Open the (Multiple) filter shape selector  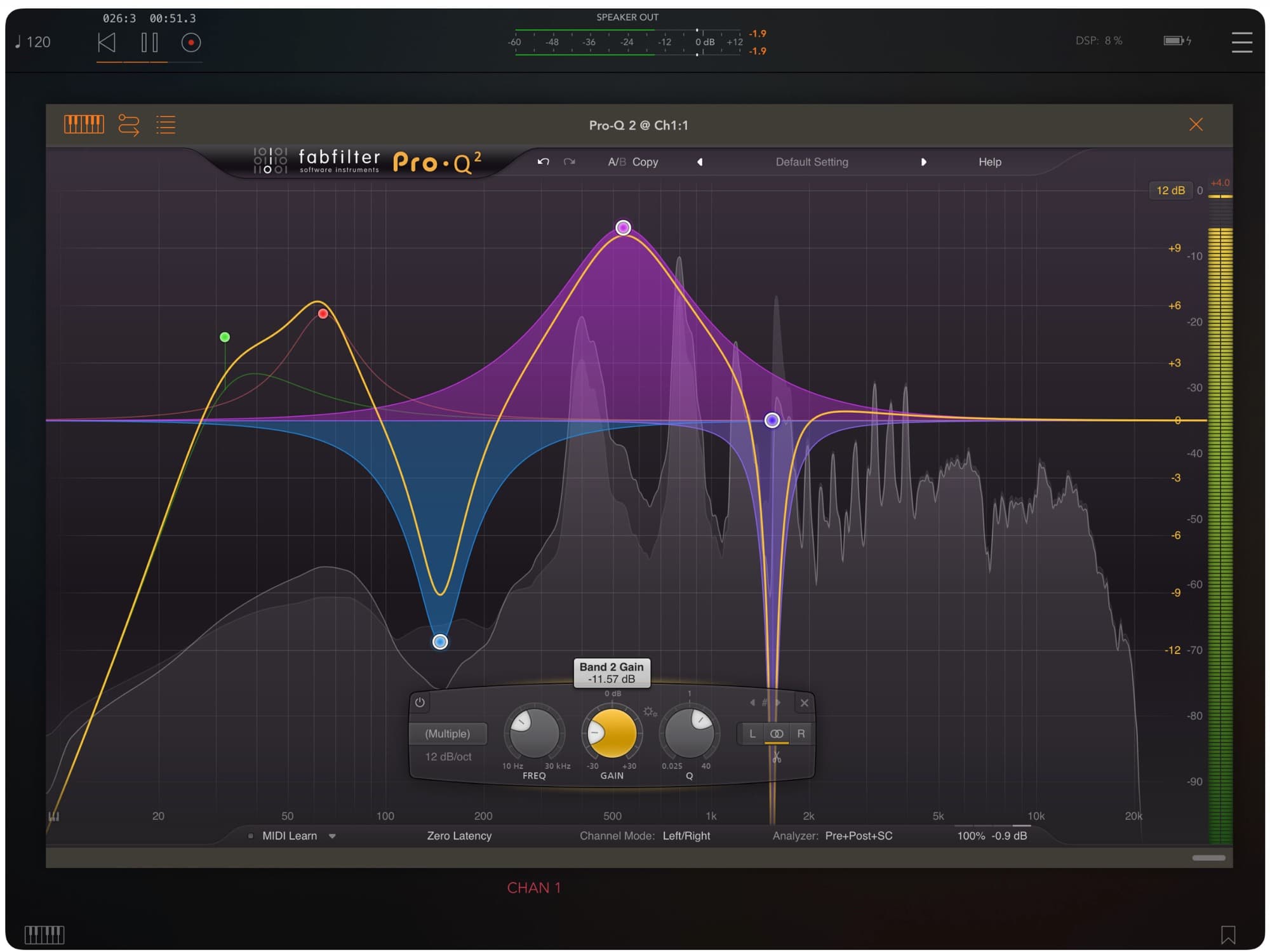(449, 734)
